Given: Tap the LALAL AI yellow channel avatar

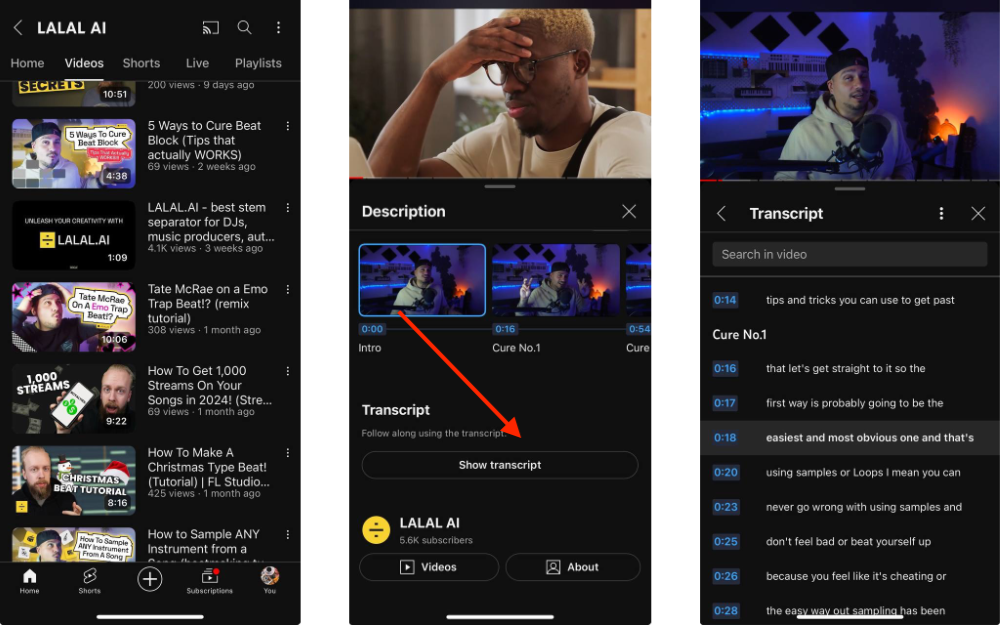Looking at the screenshot, I should click(x=376, y=530).
